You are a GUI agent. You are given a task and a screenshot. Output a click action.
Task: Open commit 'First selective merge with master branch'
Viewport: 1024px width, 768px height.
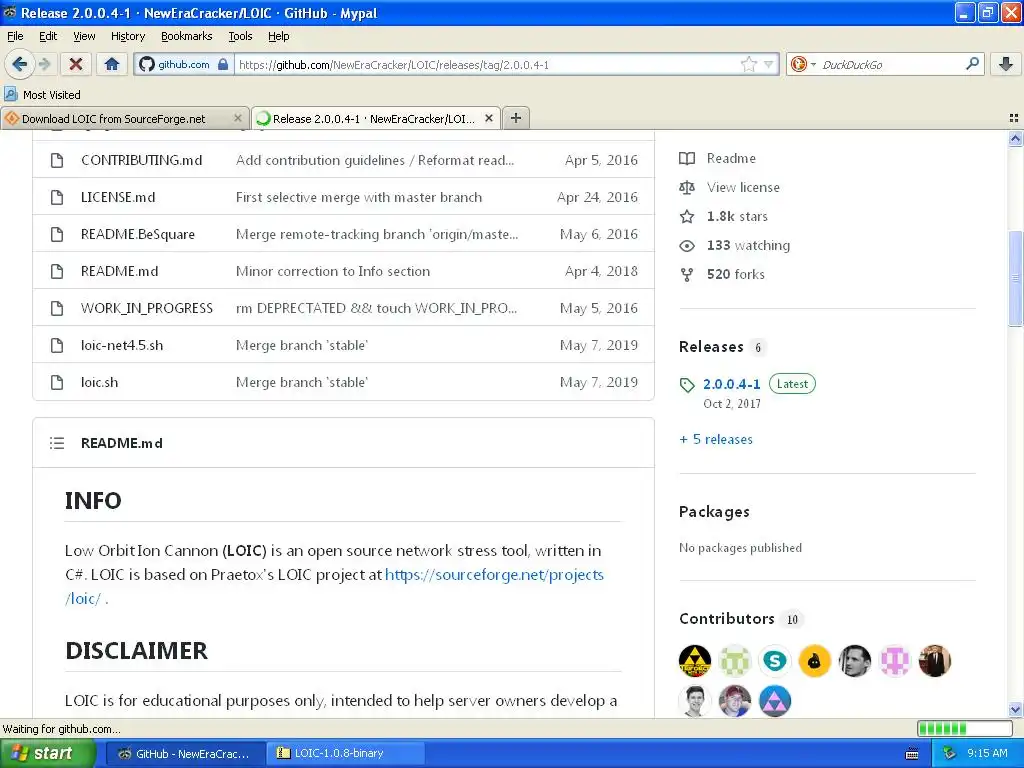[359, 197]
